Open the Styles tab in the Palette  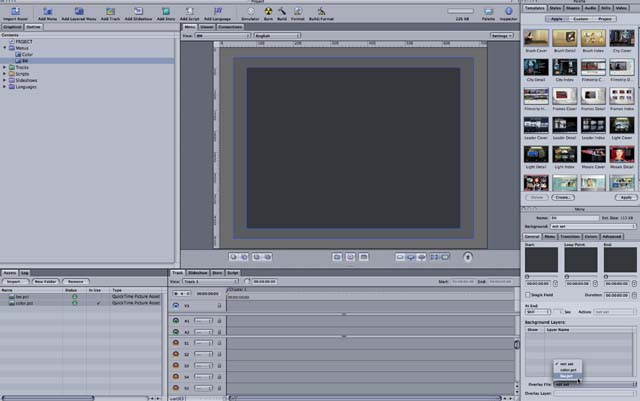click(x=555, y=8)
